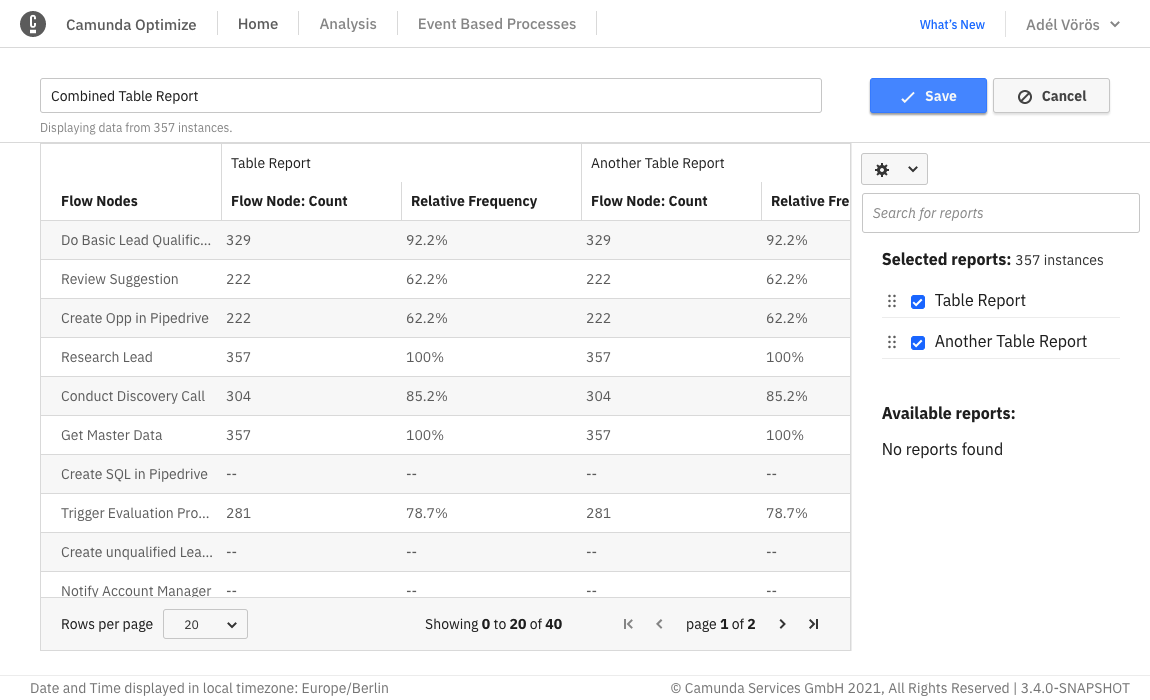
Task: Open the What's New link
Action: coord(952,25)
